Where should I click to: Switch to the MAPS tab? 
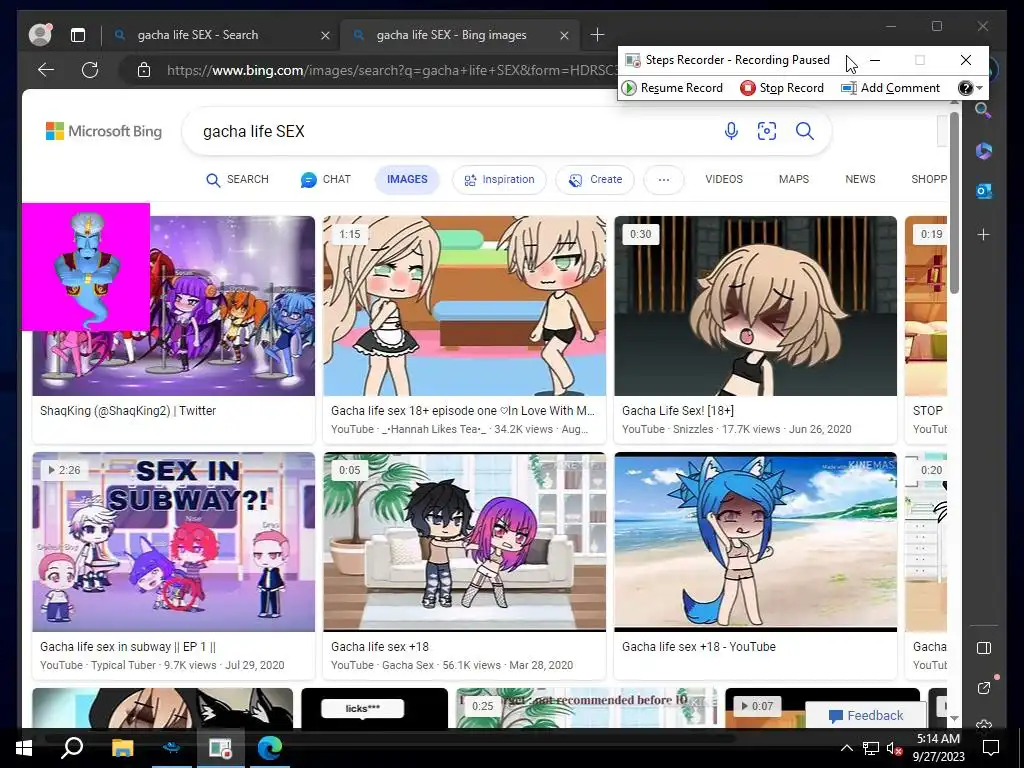click(793, 179)
